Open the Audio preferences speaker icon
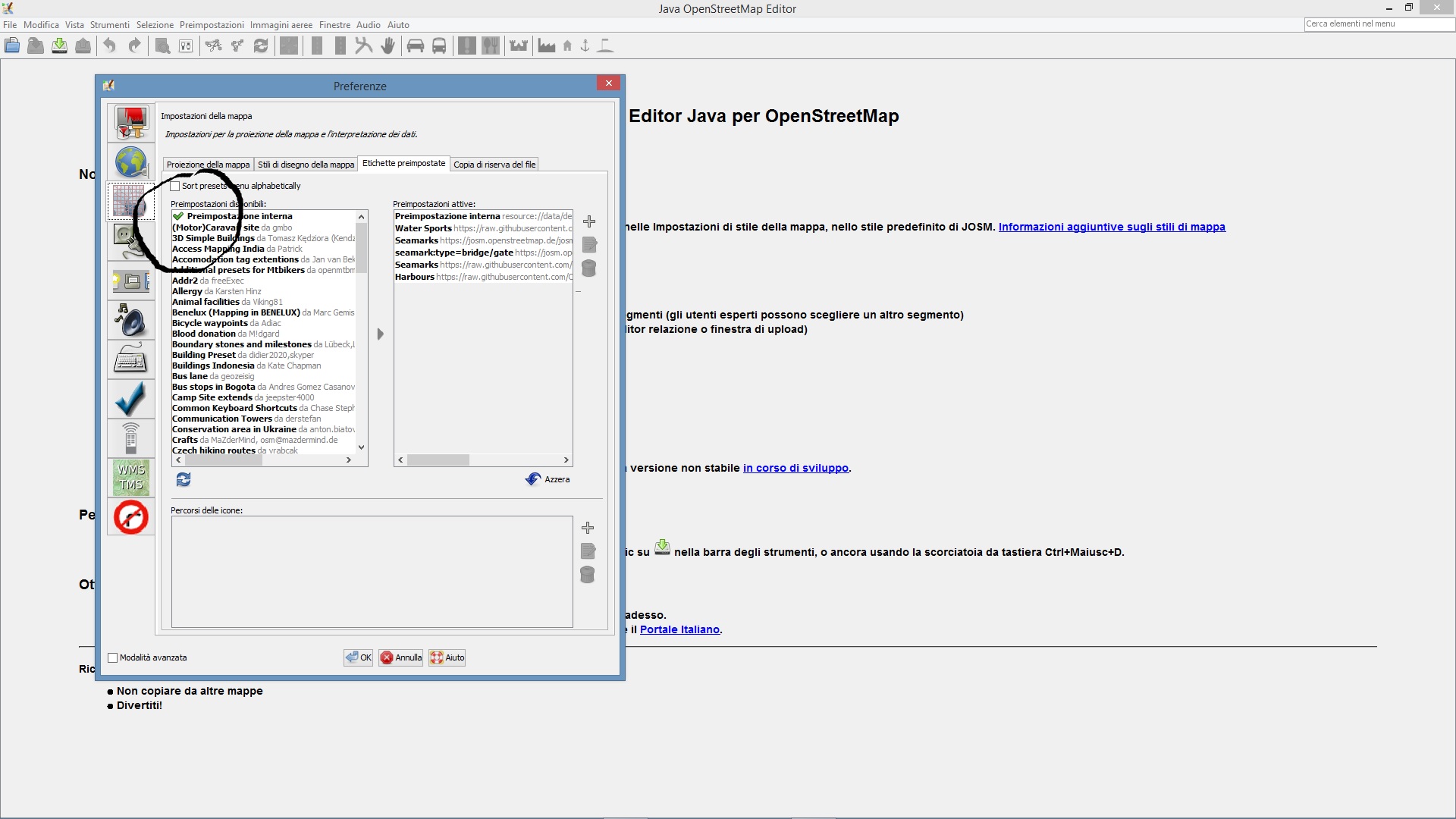Image resolution: width=1456 pixels, height=819 pixels. click(x=130, y=321)
